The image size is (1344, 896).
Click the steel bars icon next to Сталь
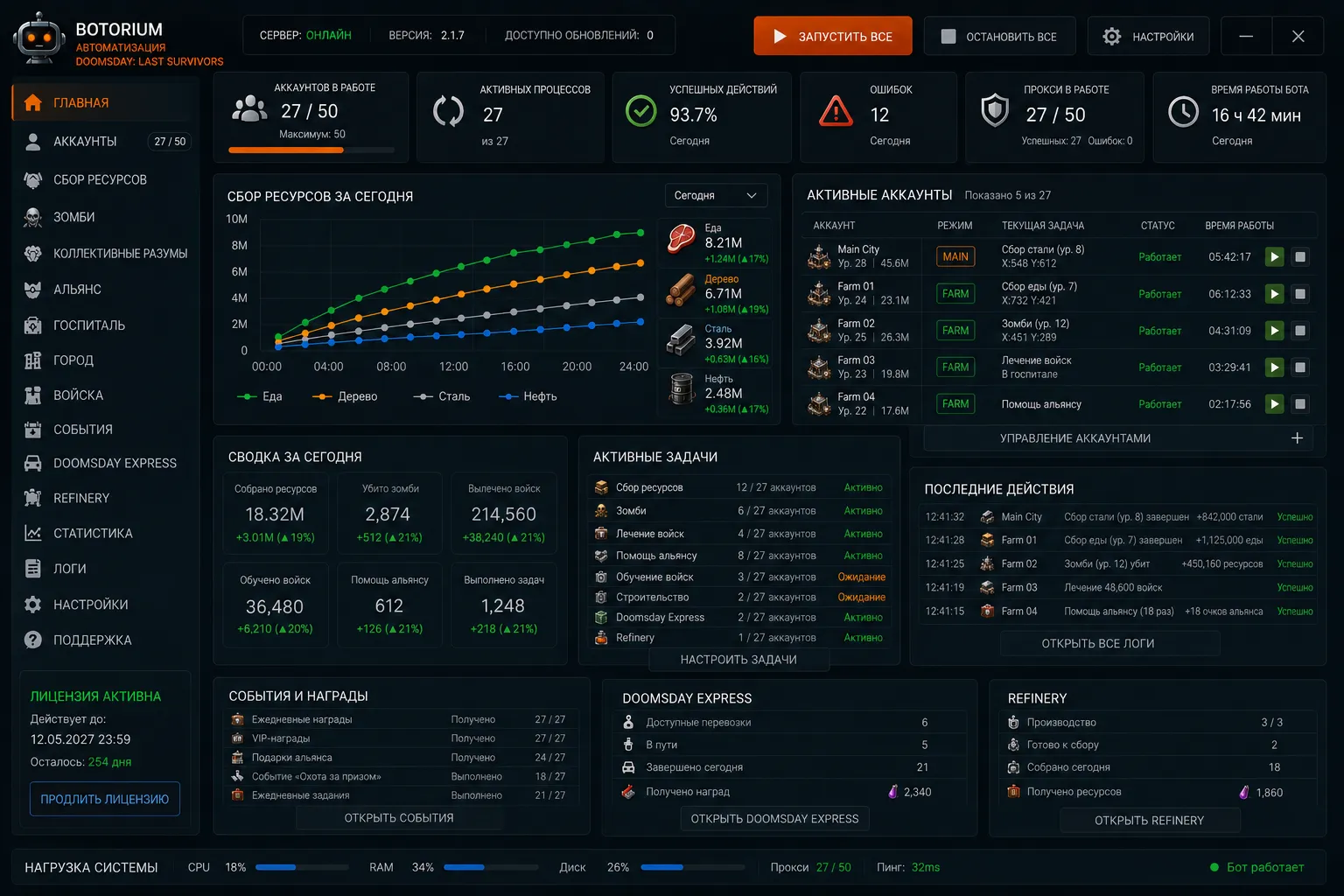pos(681,339)
